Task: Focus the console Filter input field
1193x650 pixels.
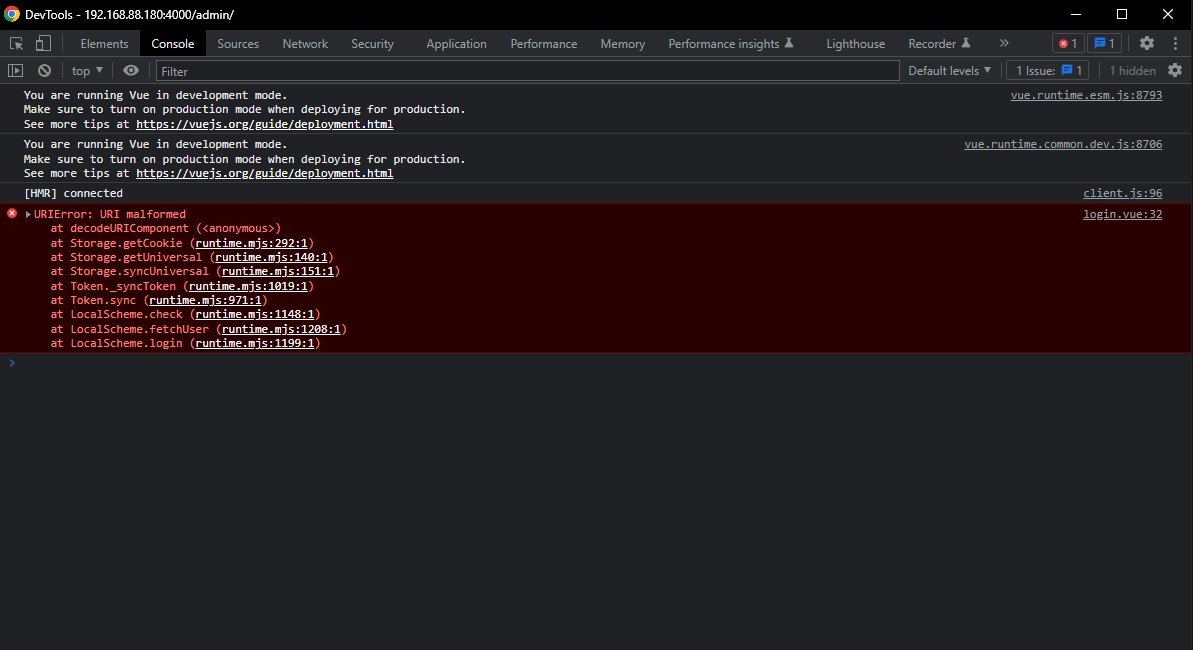Action: coord(527,71)
